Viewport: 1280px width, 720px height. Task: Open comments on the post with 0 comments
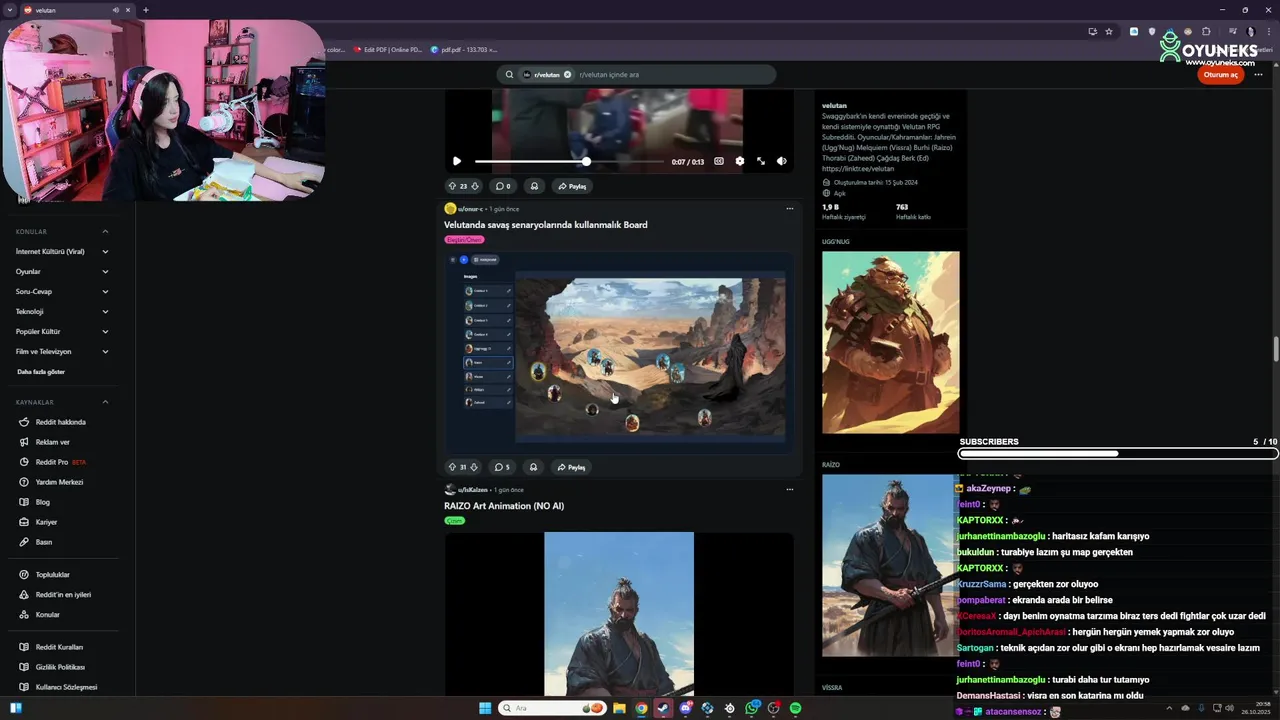[x=503, y=186]
